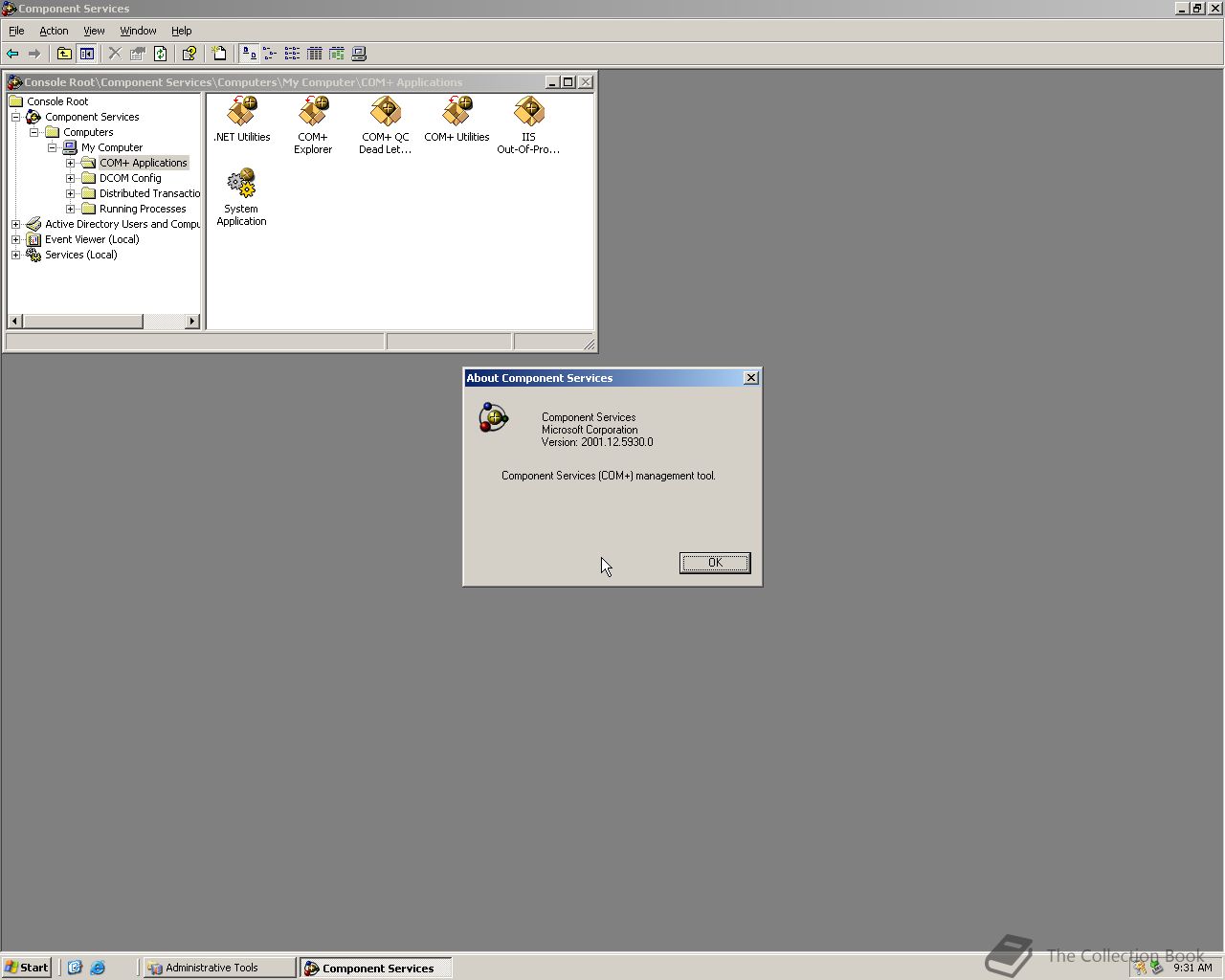
Task: Open the Action menu
Action: click(54, 31)
